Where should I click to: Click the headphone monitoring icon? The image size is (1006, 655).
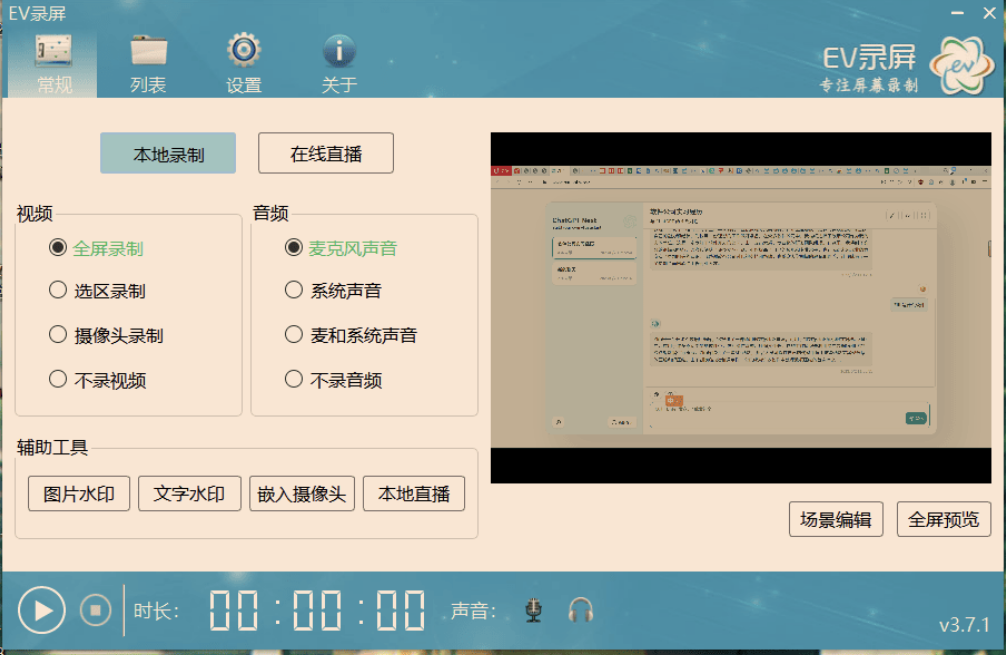coord(580,609)
